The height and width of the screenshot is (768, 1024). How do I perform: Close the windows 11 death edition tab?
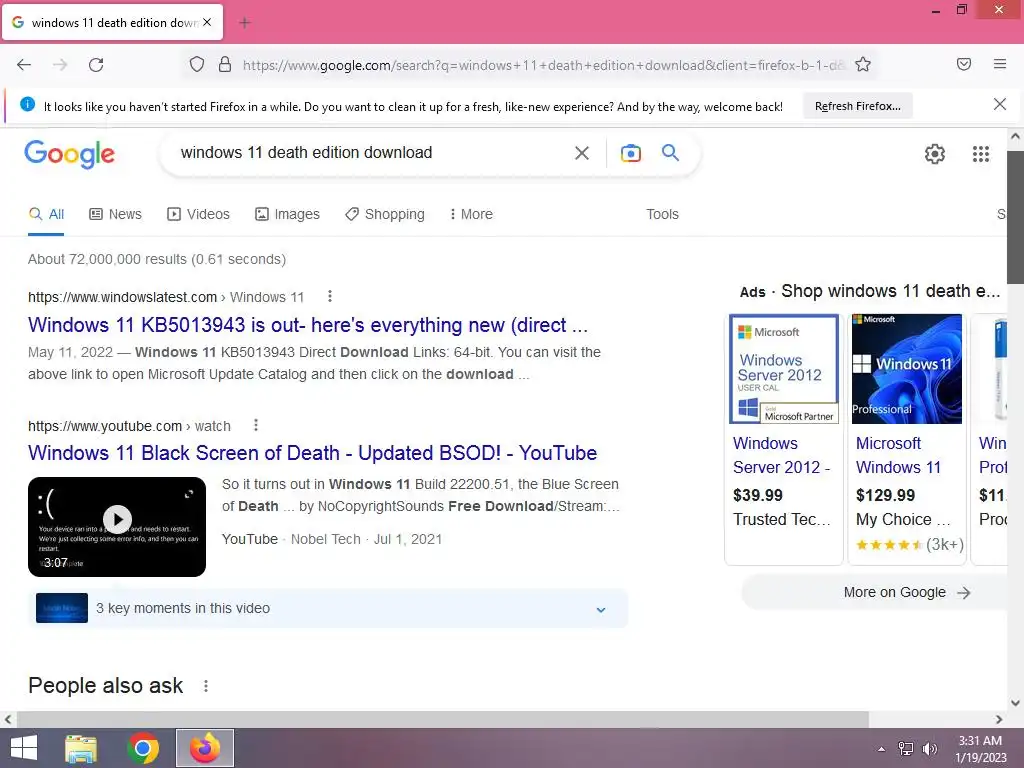(207, 22)
